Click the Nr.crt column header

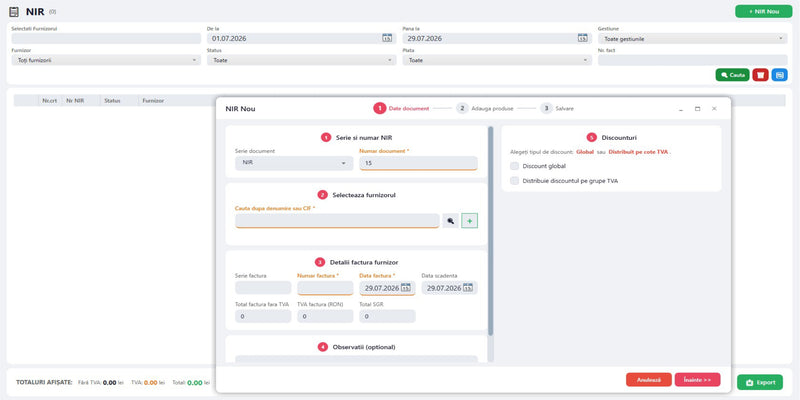[x=49, y=101]
